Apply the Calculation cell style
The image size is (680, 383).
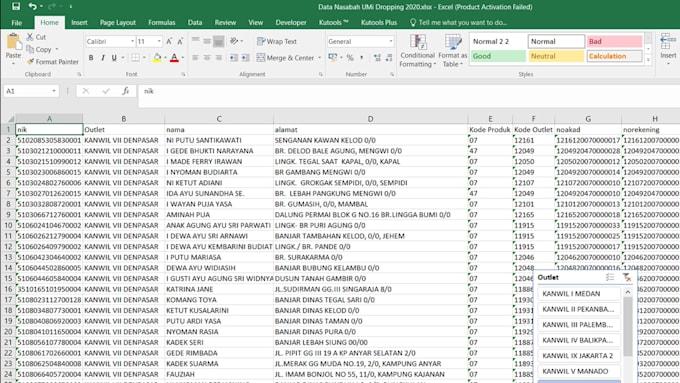coord(614,56)
